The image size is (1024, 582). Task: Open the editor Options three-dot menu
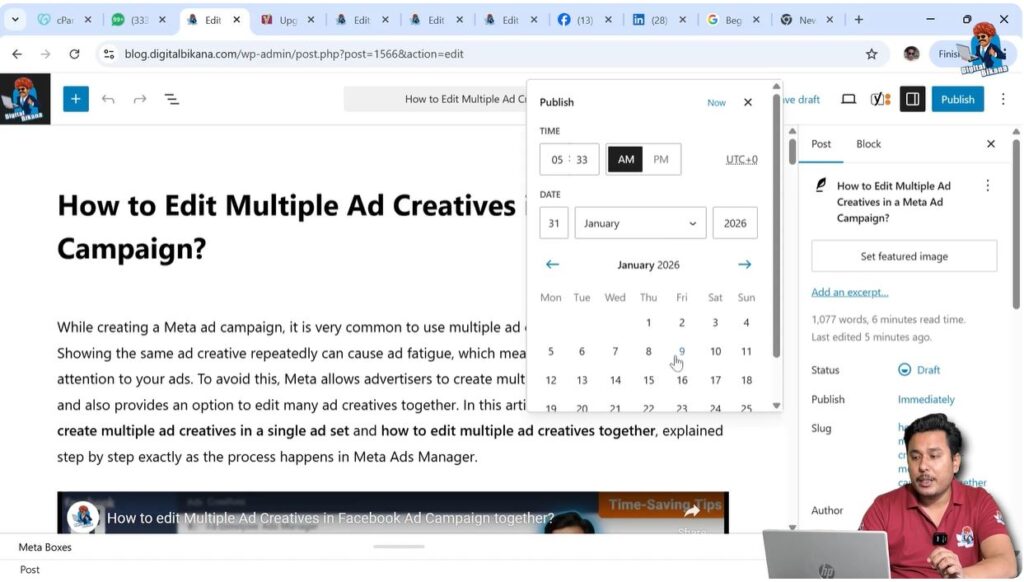(1003, 99)
